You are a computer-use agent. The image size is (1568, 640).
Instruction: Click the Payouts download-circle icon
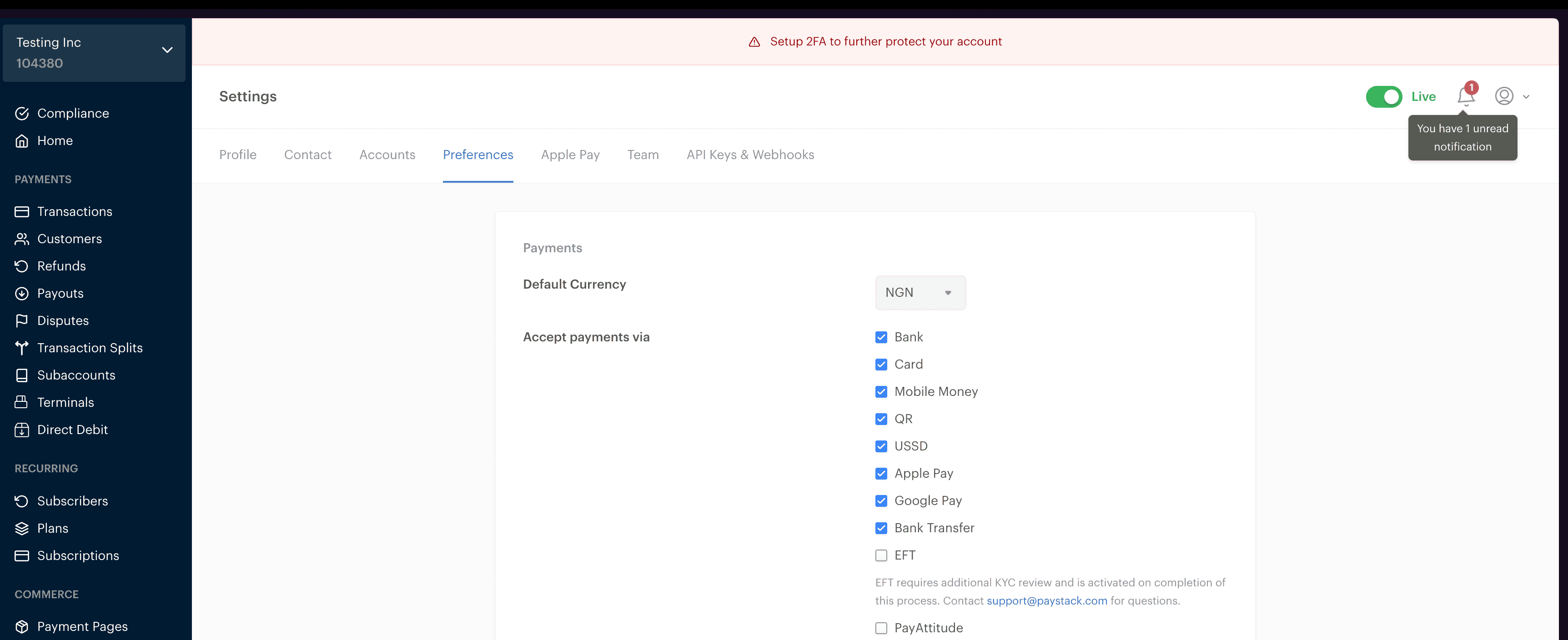coord(22,293)
